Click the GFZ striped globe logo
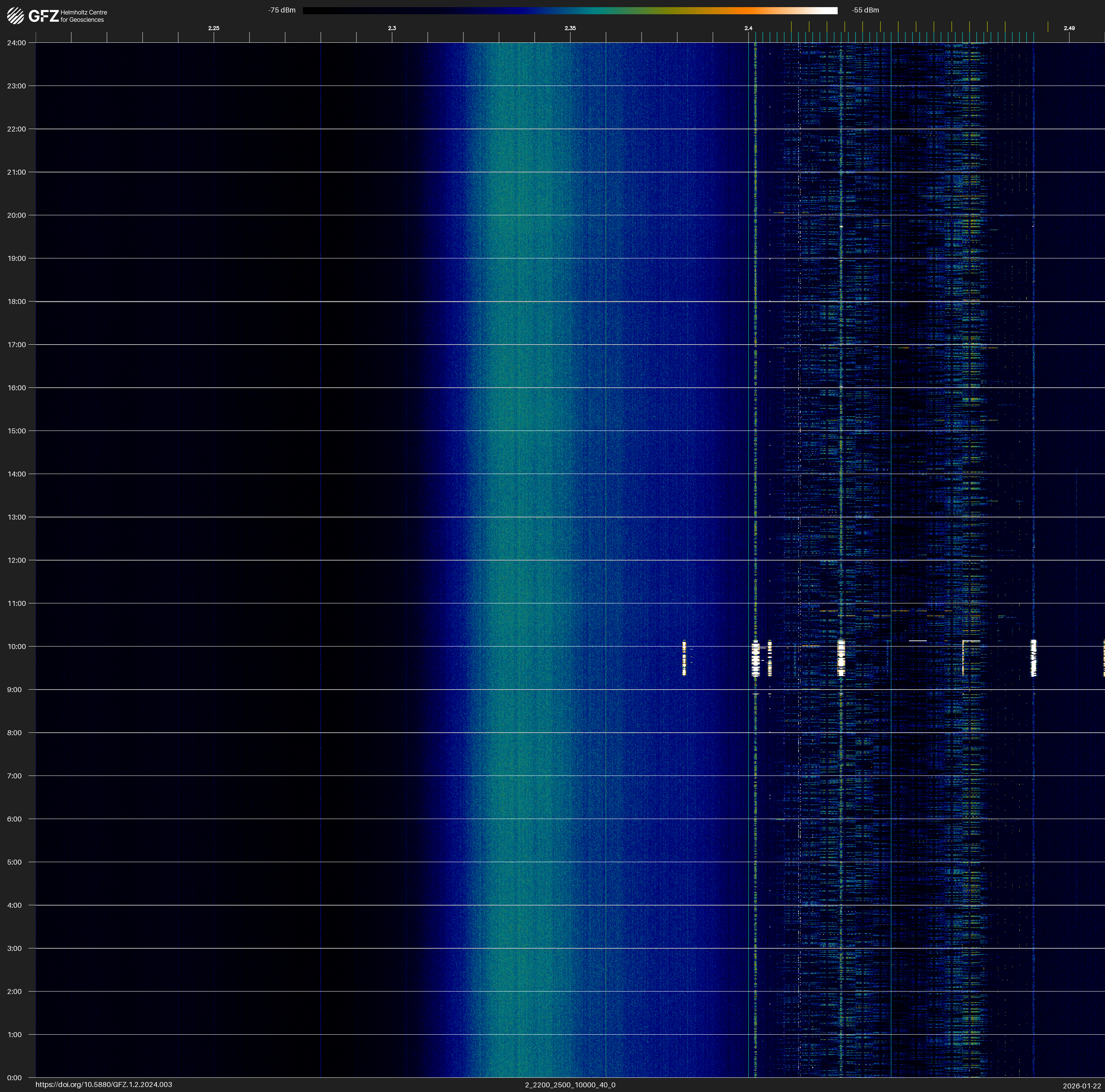Viewport: 1105px width, 1092px height. [x=15, y=16]
